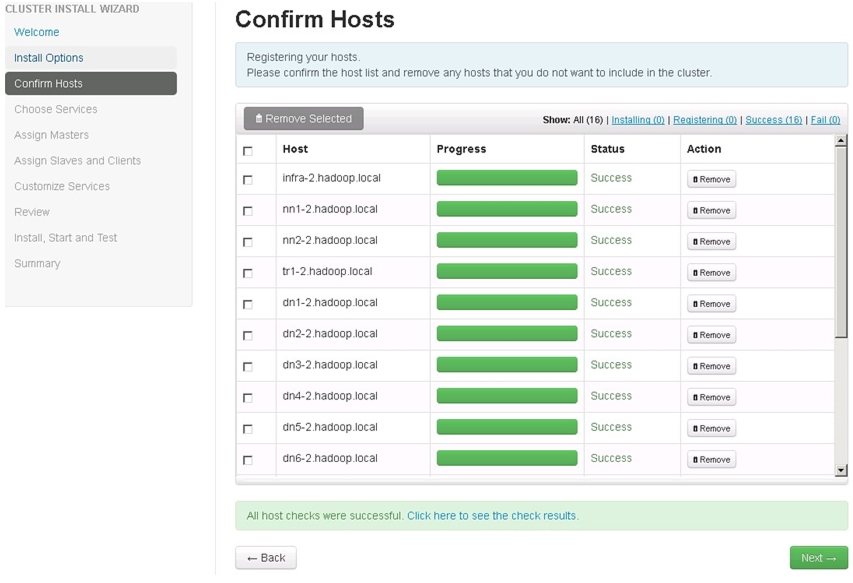Click the Remove Selected trash button
Image resolution: width=853 pixels, height=583 pixels.
[304, 119]
